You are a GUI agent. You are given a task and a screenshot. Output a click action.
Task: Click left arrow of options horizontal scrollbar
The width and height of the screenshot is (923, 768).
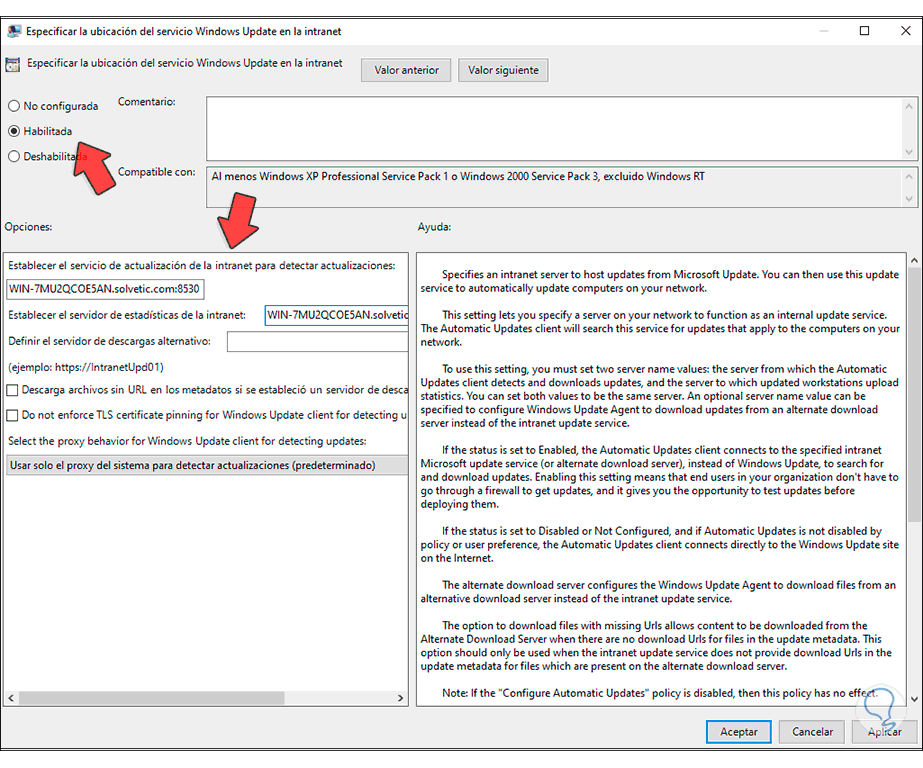point(11,698)
